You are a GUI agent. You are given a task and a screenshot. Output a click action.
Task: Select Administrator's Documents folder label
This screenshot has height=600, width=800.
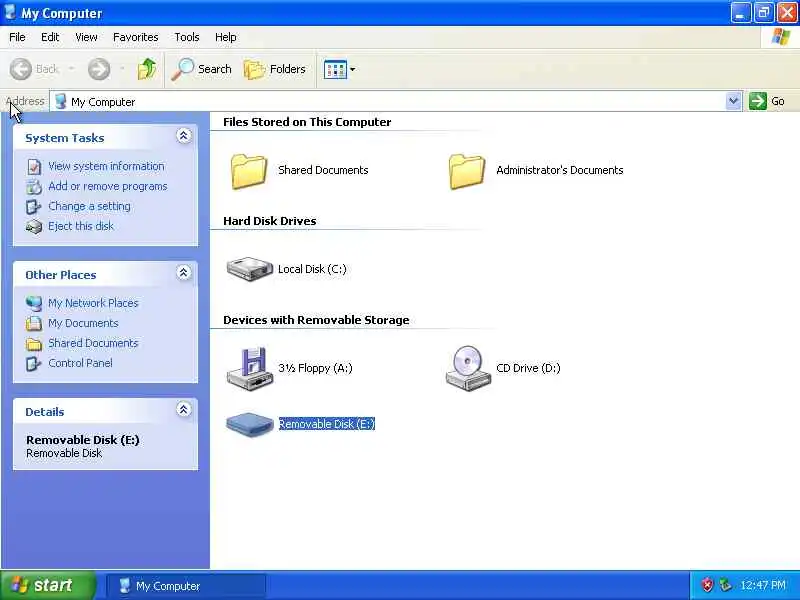[x=560, y=170]
